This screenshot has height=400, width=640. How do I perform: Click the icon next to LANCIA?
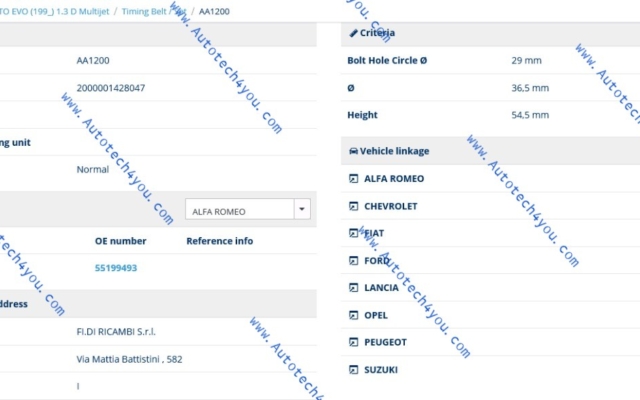click(353, 288)
